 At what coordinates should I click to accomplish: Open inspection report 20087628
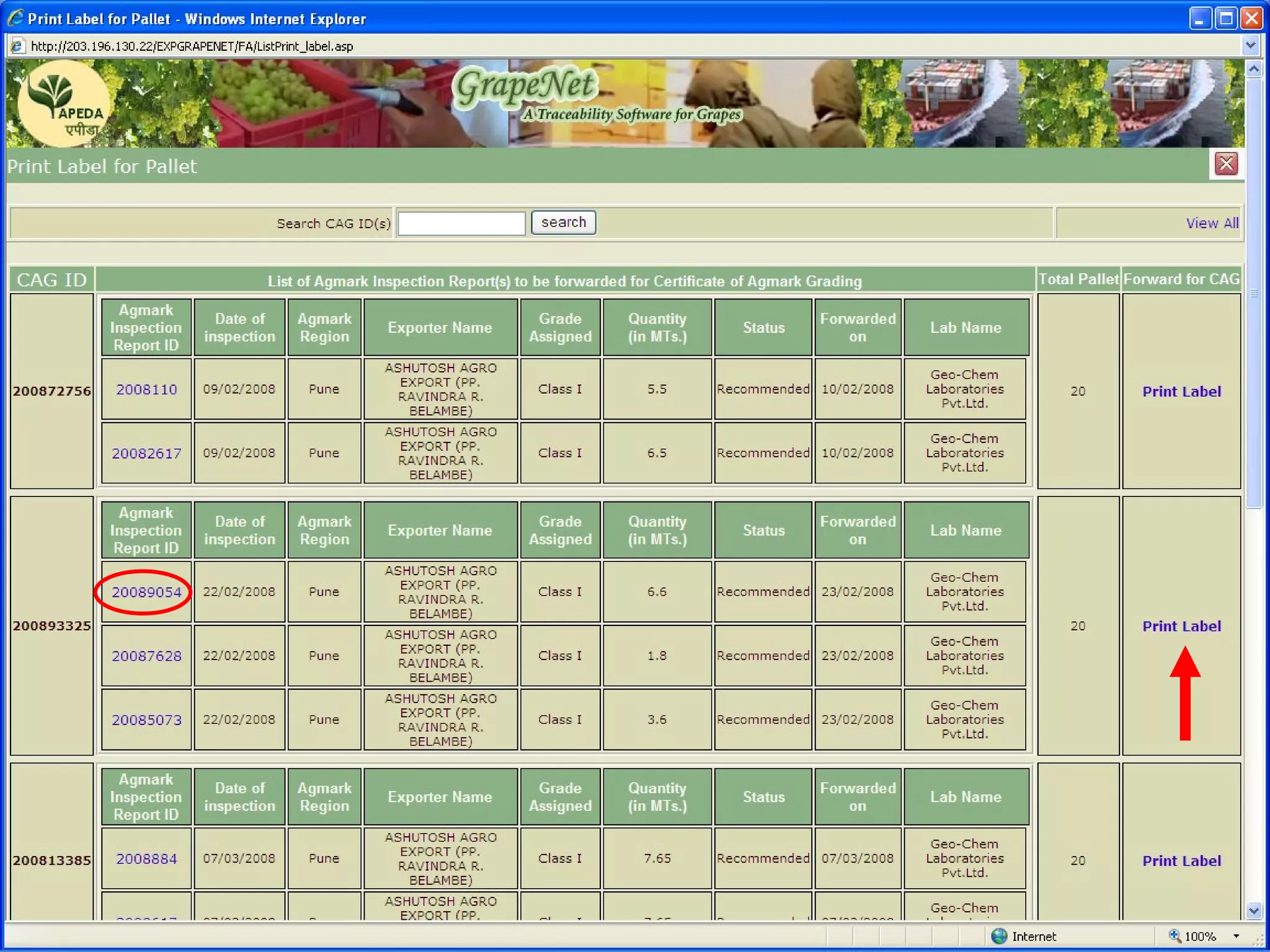(x=146, y=656)
